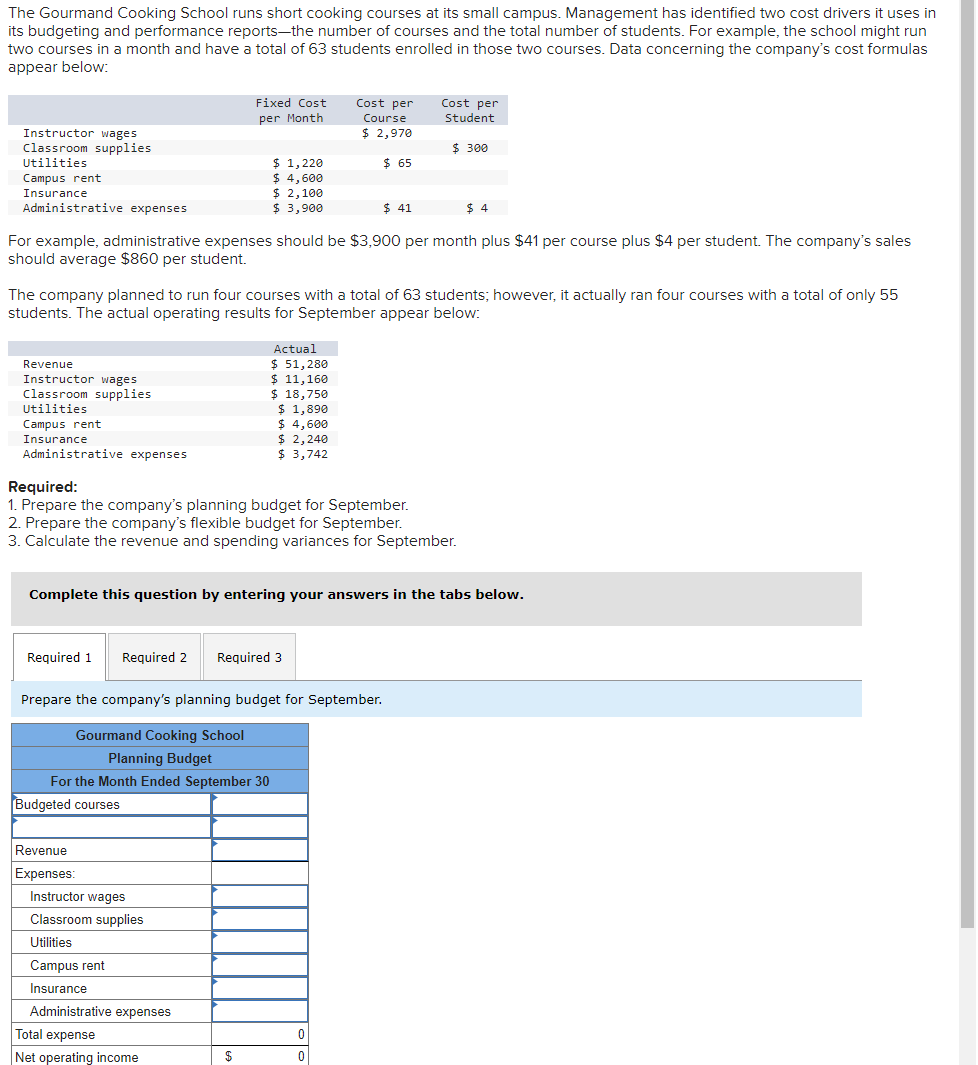978x1065 pixels.
Task: Select the blank label cell below Budgeted courses
Action: pyautogui.click(x=112, y=827)
